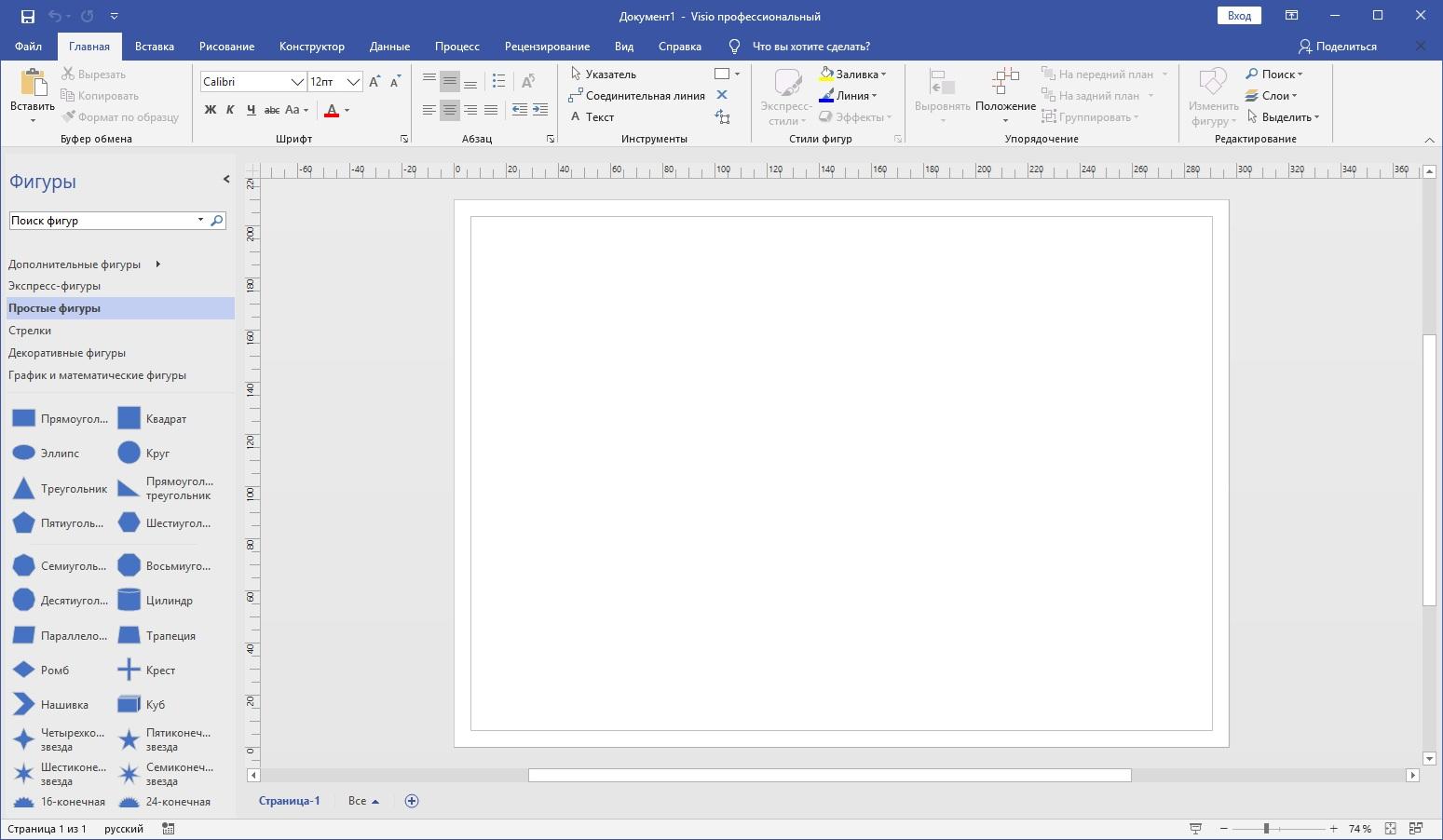Image resolution: width=1443 pixels, height=840 pixels.
Task: Open the font size 12пт dropdown
Action: pos(353,82)
